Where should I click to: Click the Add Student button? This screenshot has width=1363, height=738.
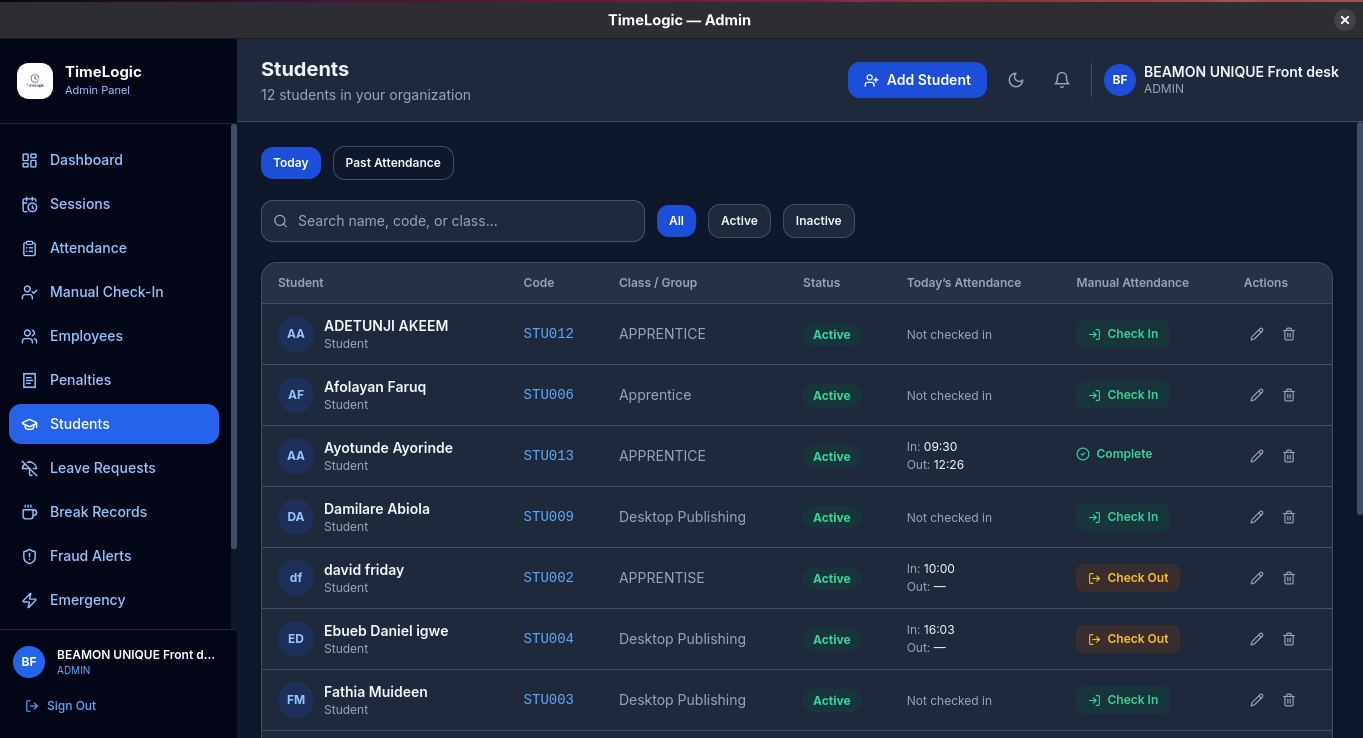coord(917,80)
